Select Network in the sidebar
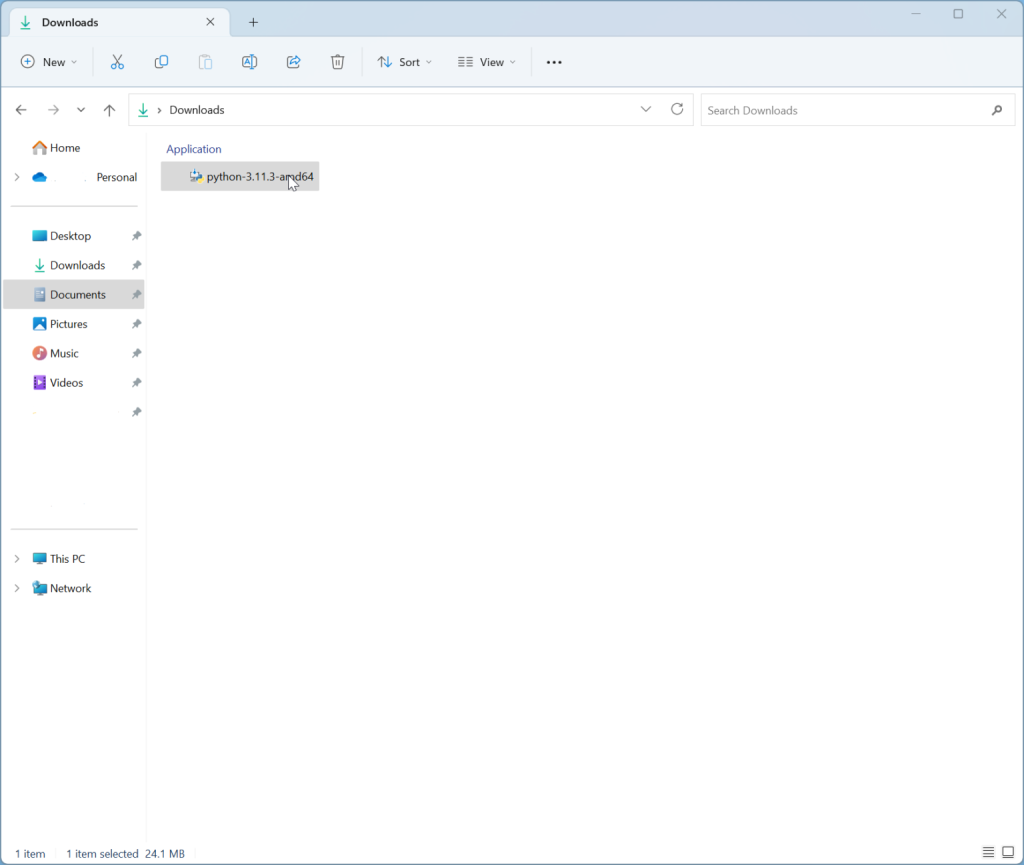 tap(71, 588)
